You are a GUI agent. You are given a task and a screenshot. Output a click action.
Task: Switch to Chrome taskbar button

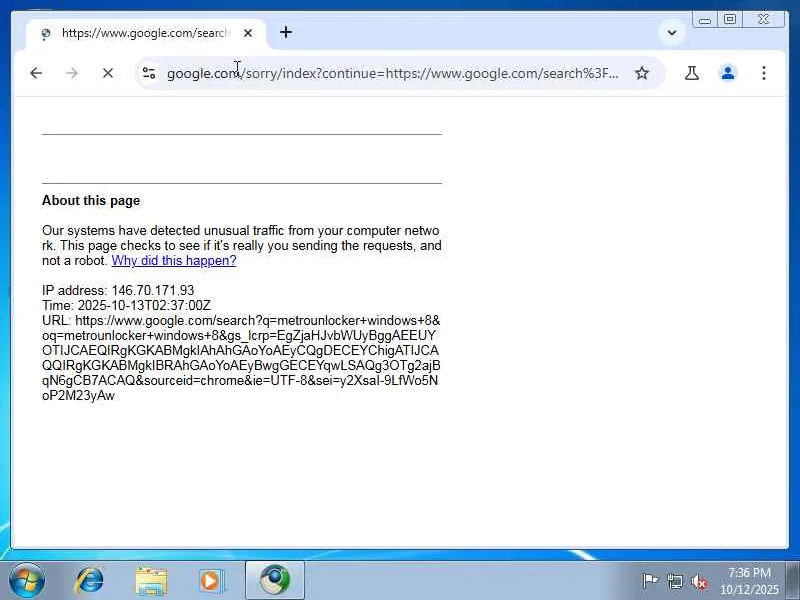275,581
